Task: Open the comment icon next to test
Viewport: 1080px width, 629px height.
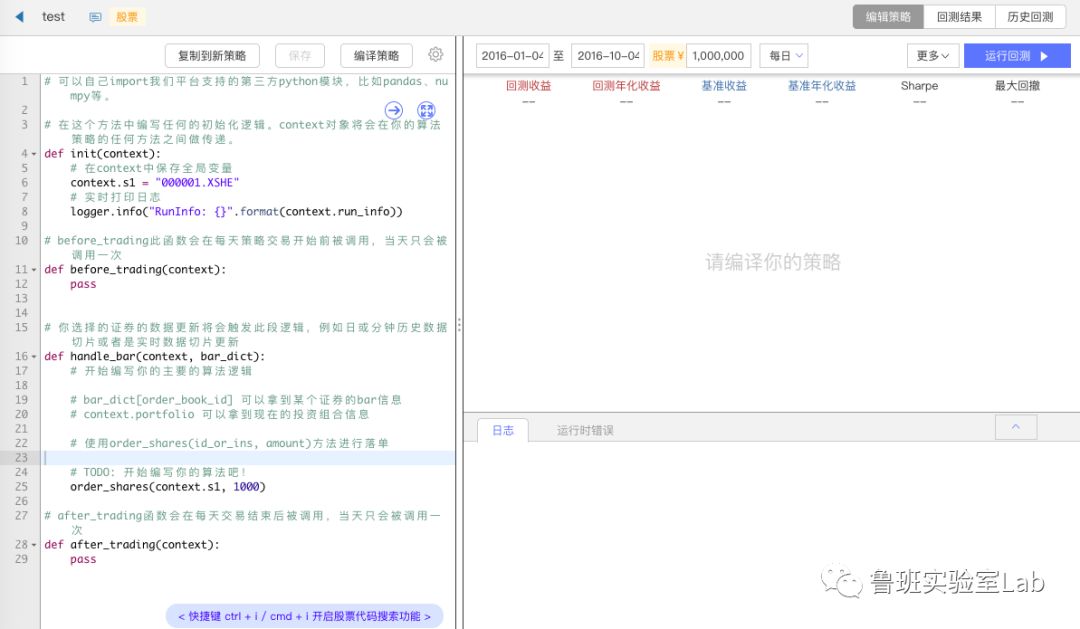Action: coord(95,17)
